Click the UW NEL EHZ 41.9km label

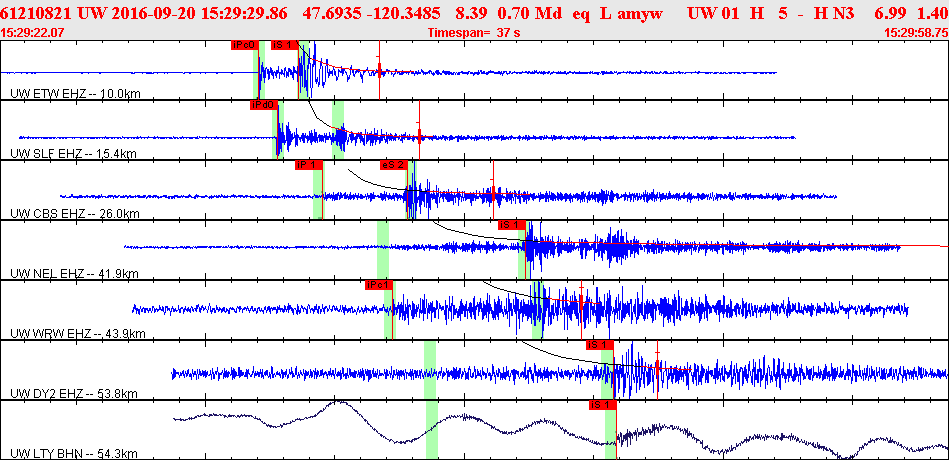(x=74, y=274)
